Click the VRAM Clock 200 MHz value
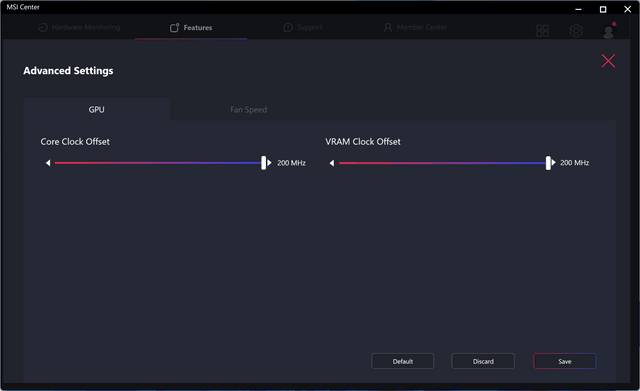The width and height of the screenshot is (640, 391). pos(574,162)
